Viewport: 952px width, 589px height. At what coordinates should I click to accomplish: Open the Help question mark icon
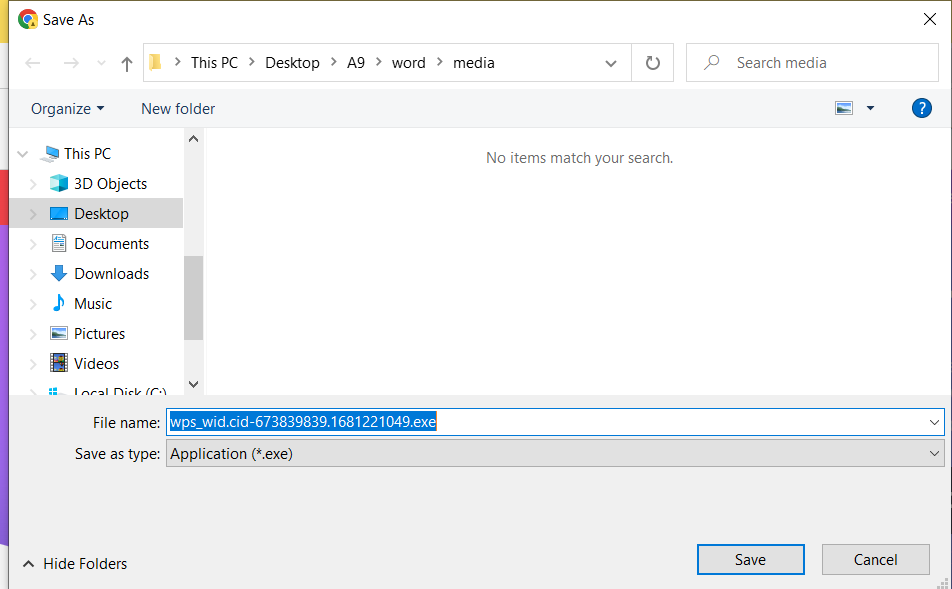pos(922,108)
